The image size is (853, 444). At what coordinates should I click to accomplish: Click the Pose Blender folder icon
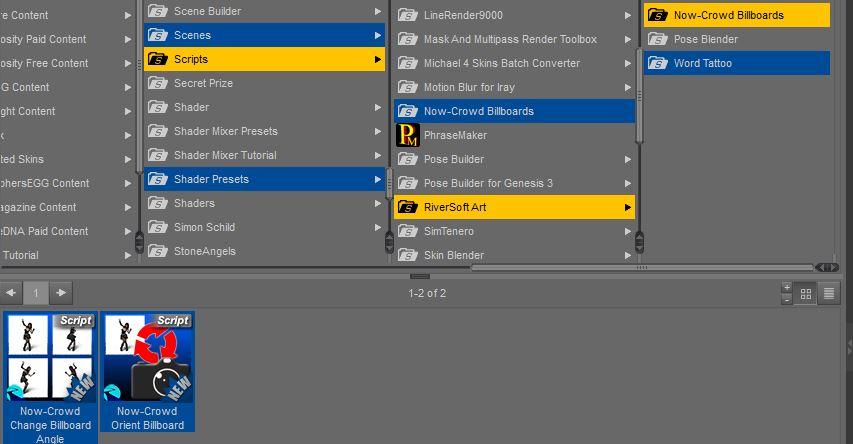(x=657, y=39)
